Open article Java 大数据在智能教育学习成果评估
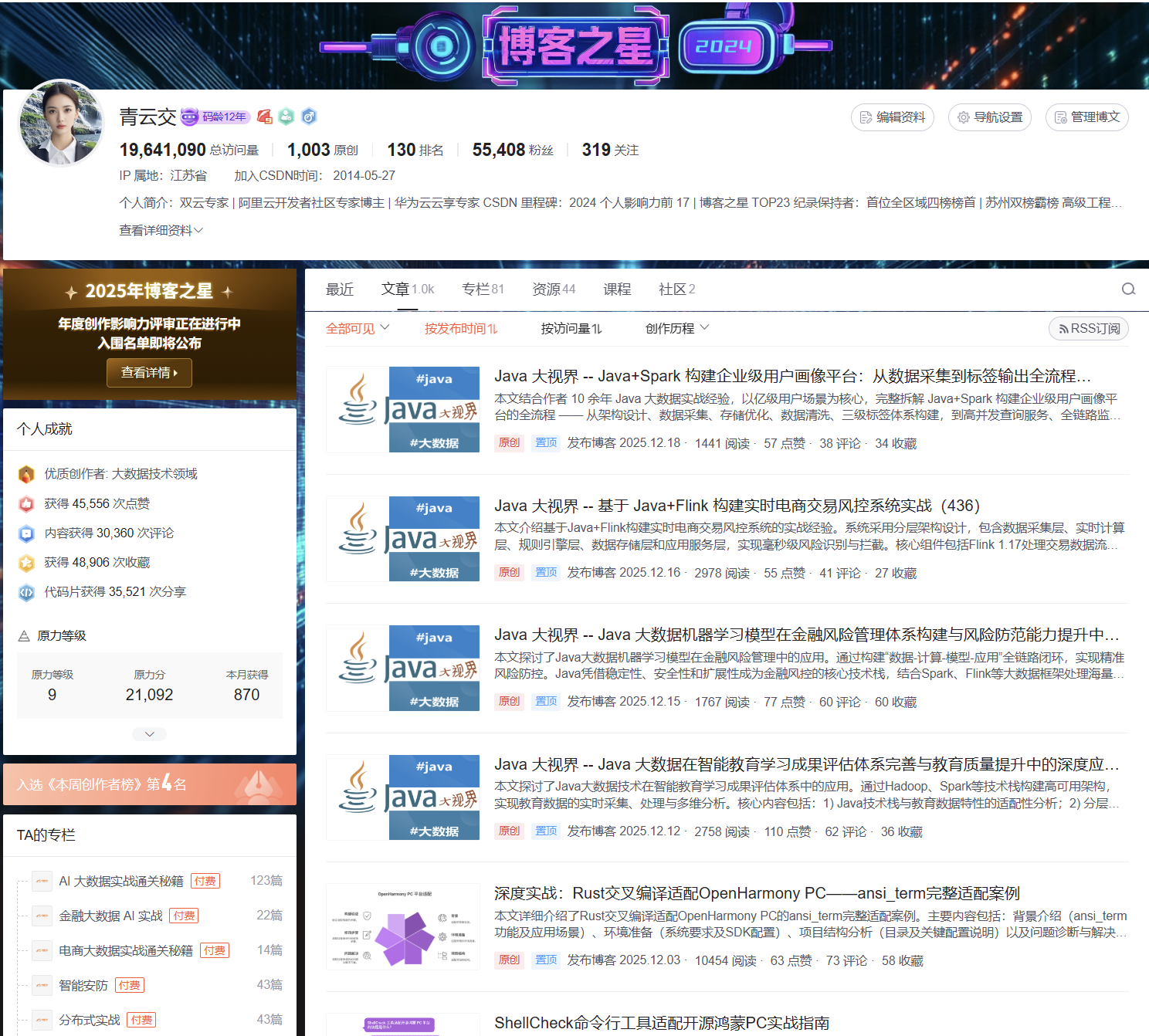This screenshot has height=1036, width=1149. click(x=807, y=764)
